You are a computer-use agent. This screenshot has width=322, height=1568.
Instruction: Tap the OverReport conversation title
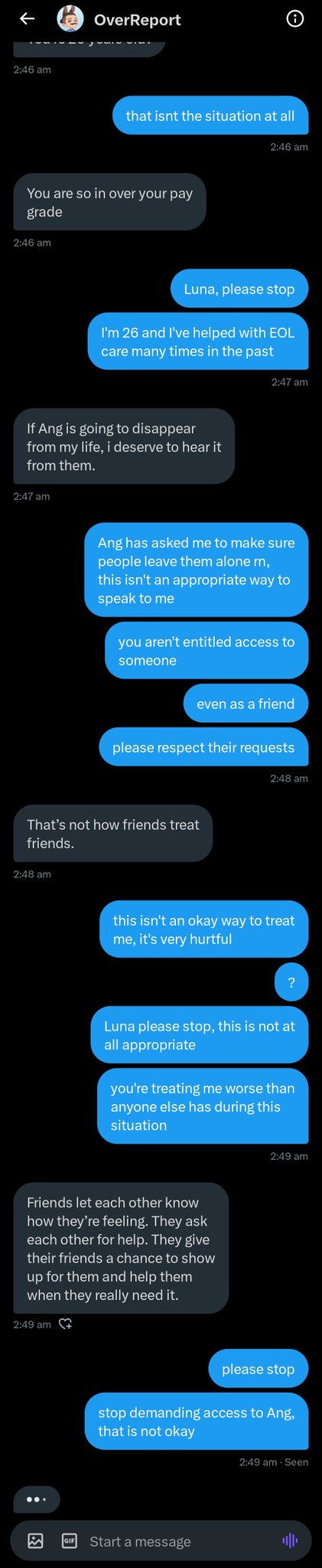(x=138, y=20)
